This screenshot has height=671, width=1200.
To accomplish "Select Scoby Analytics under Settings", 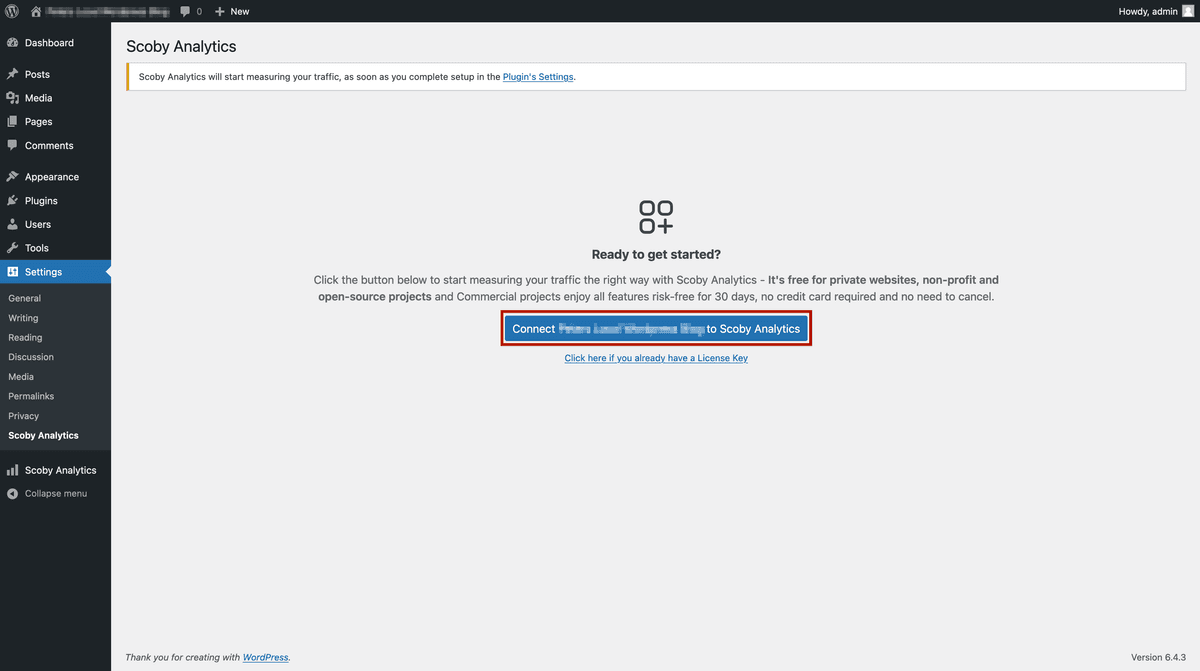I will (43, 435).
